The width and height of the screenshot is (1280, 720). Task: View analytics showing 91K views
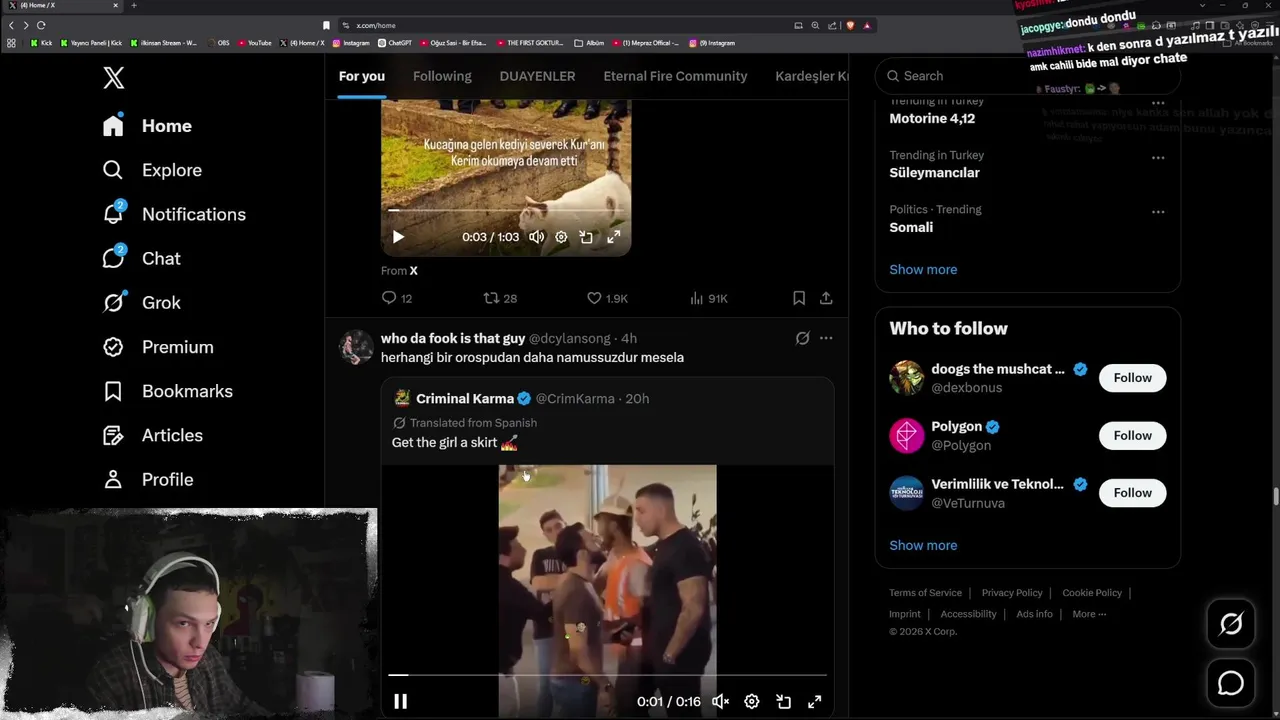tap(709, 298)
